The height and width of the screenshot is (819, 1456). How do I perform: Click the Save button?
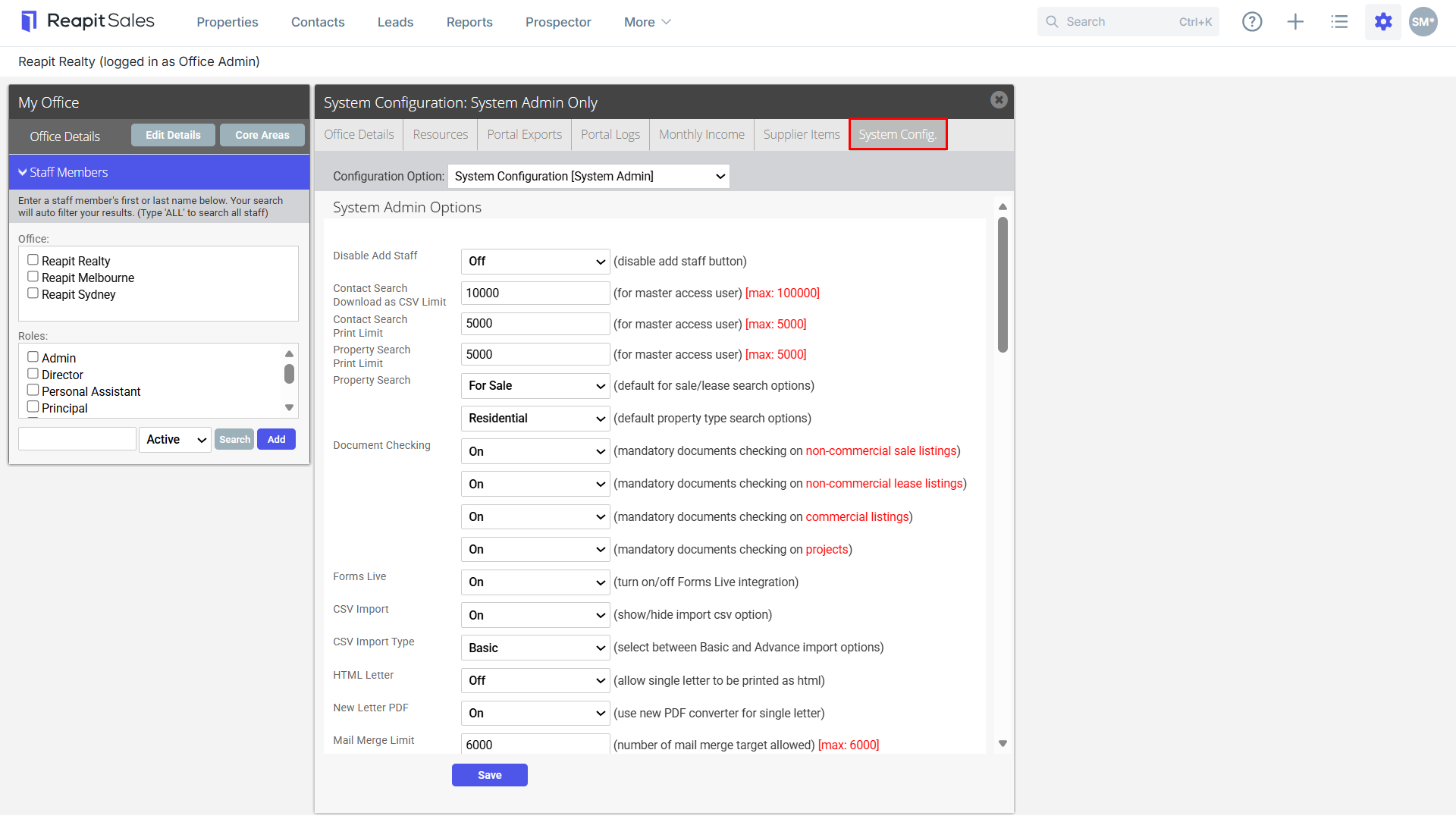[490, 775]
